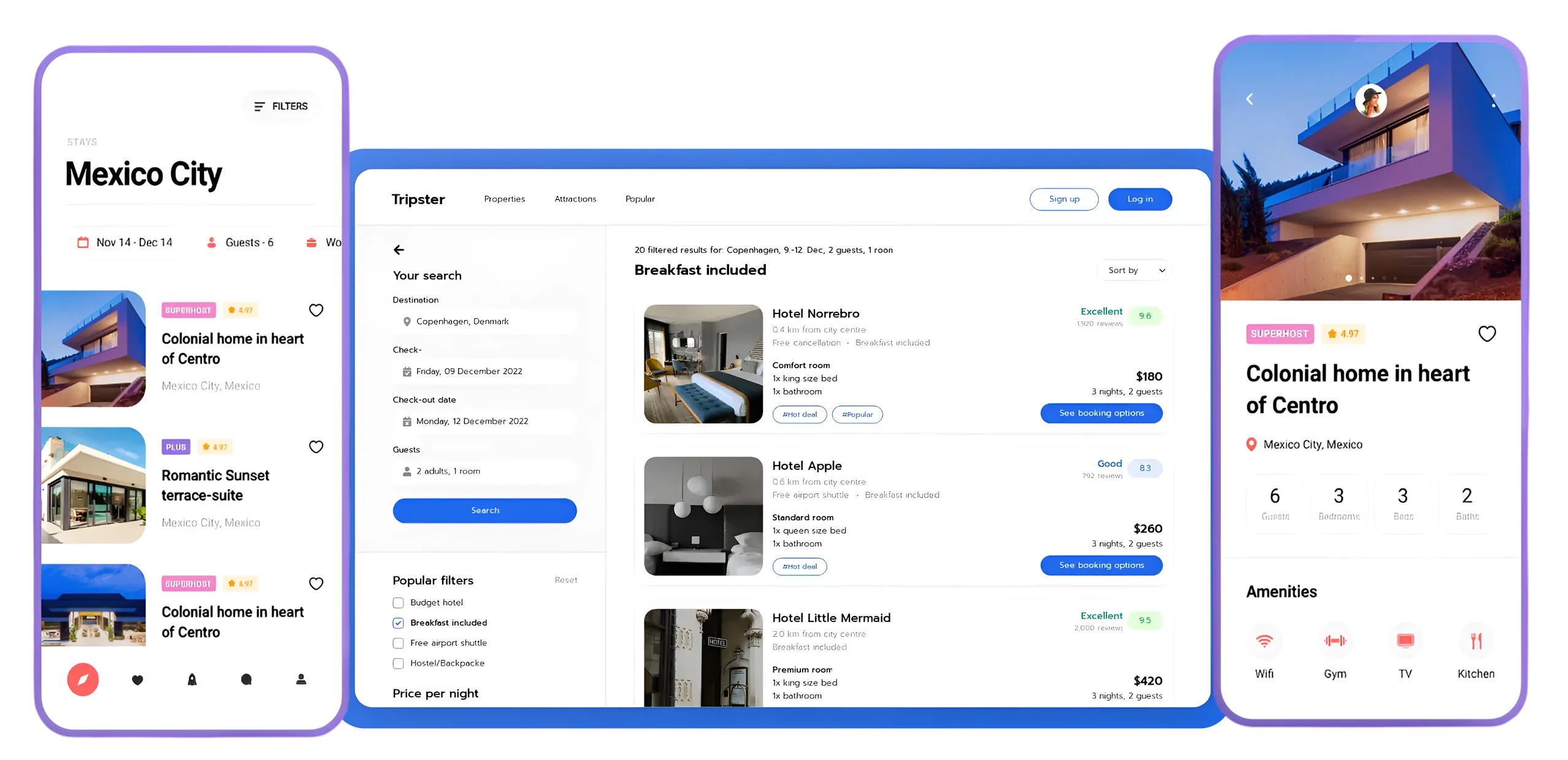
Task: Check the Budget hotel filter
Action: 398,603
